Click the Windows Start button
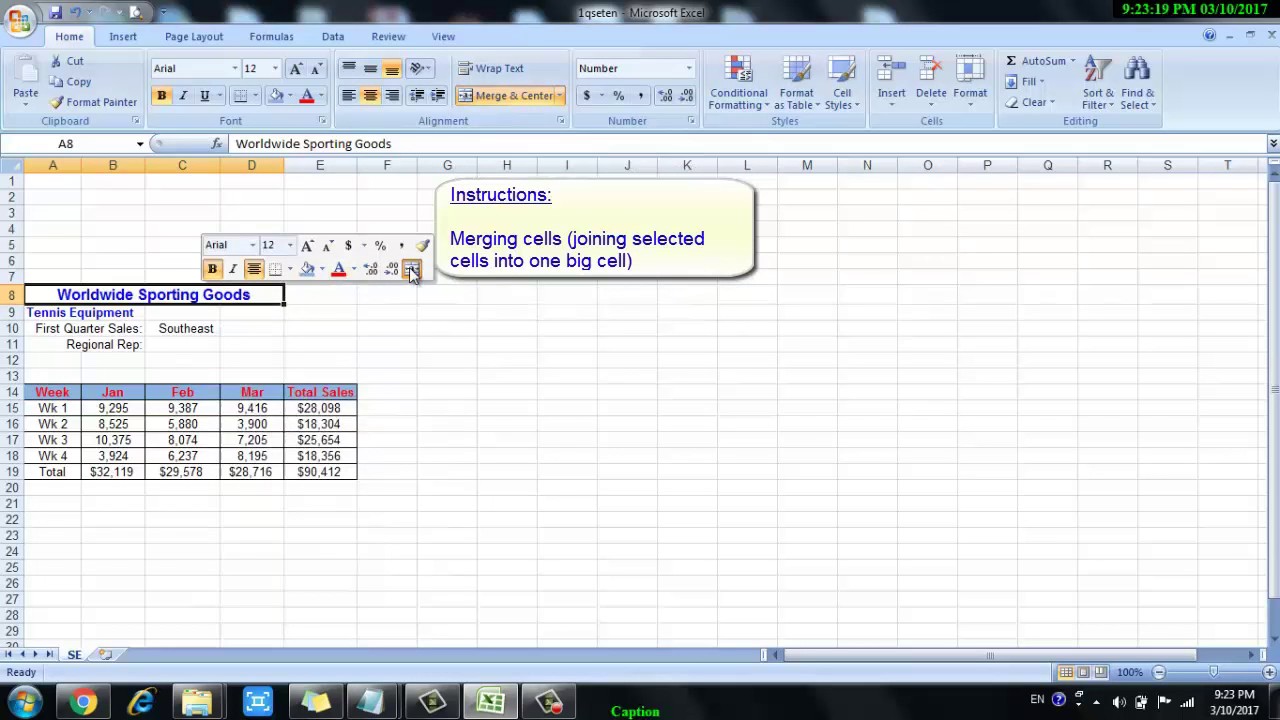This screenshot has height=720, width=1280. coord(22,702)
